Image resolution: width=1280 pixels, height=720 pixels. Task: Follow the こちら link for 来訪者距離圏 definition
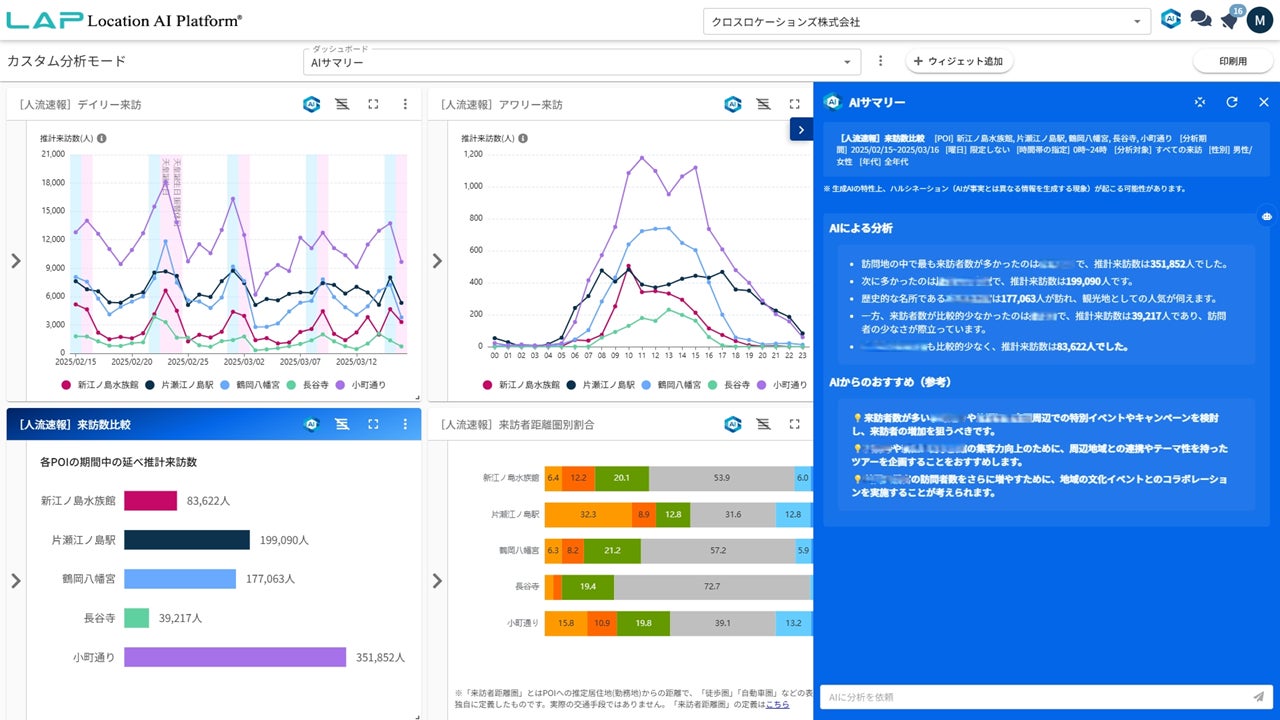pos(777,704)
